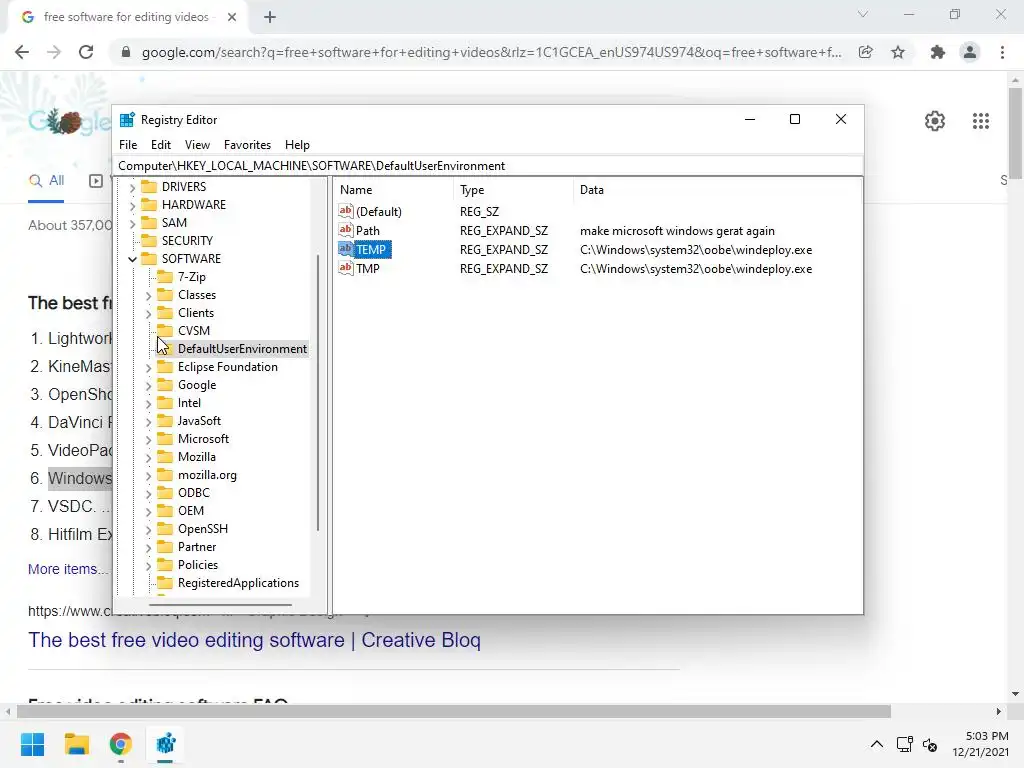The image size is (1024, 768).
Task: Expand the SAM registry key
Action: pyautogui.click(x=133, y=223)
